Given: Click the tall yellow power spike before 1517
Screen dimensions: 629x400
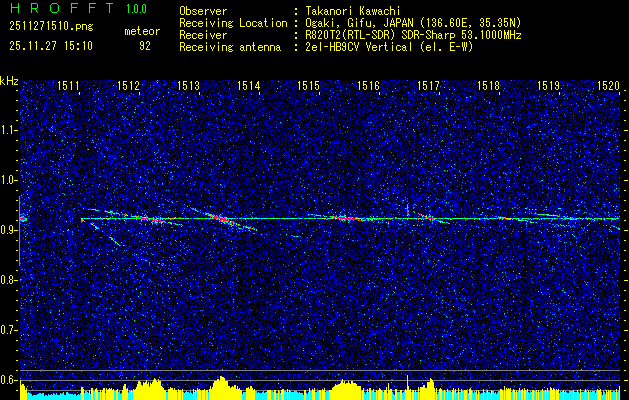Looking at the screenshot, I should pos(408,386).
